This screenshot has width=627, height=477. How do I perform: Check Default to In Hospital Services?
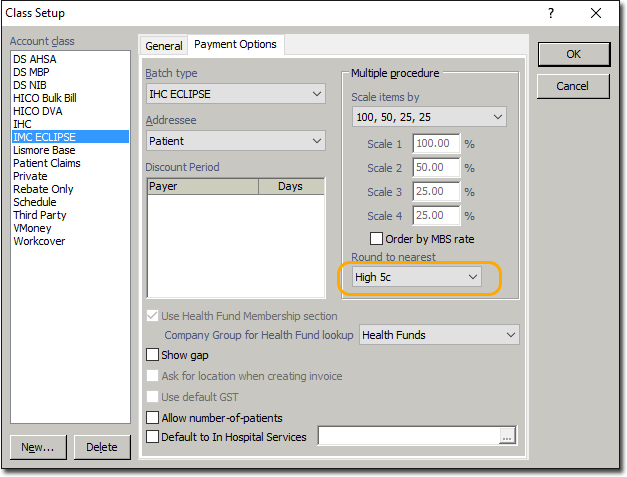pyautogui.click(x=153, y=437)
